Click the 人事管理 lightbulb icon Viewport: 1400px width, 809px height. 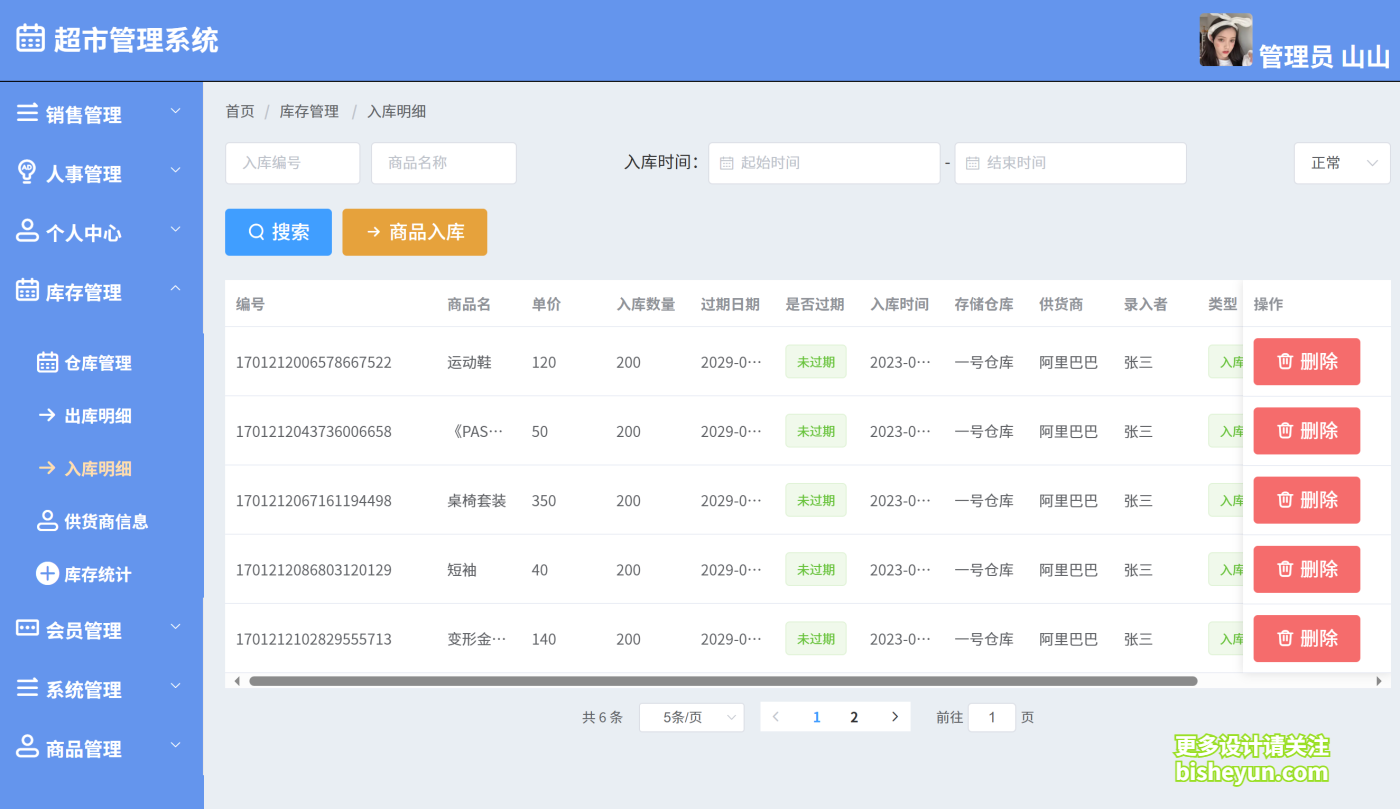pos(27,172)
